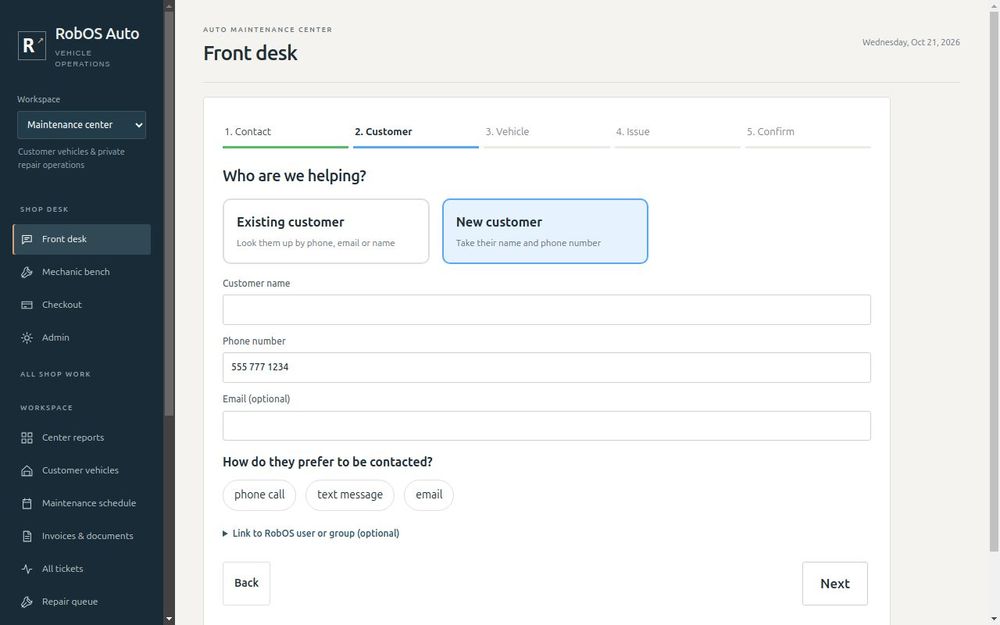Click the All tickets activity icon
Image resolution: width=1000 pixels, height=625 pixels.
tap(27, 569)
